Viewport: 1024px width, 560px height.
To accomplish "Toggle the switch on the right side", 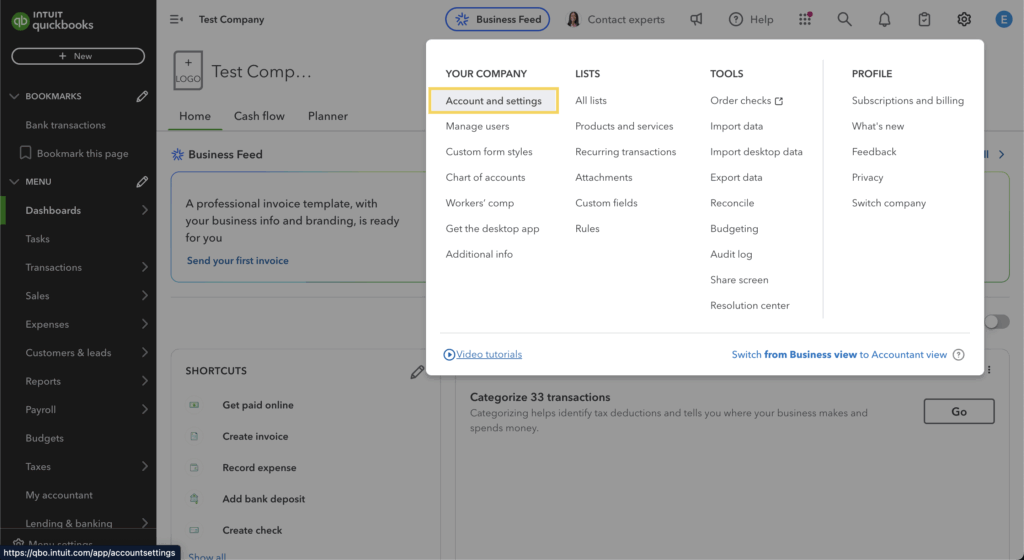I will click(x=996, y=321).
